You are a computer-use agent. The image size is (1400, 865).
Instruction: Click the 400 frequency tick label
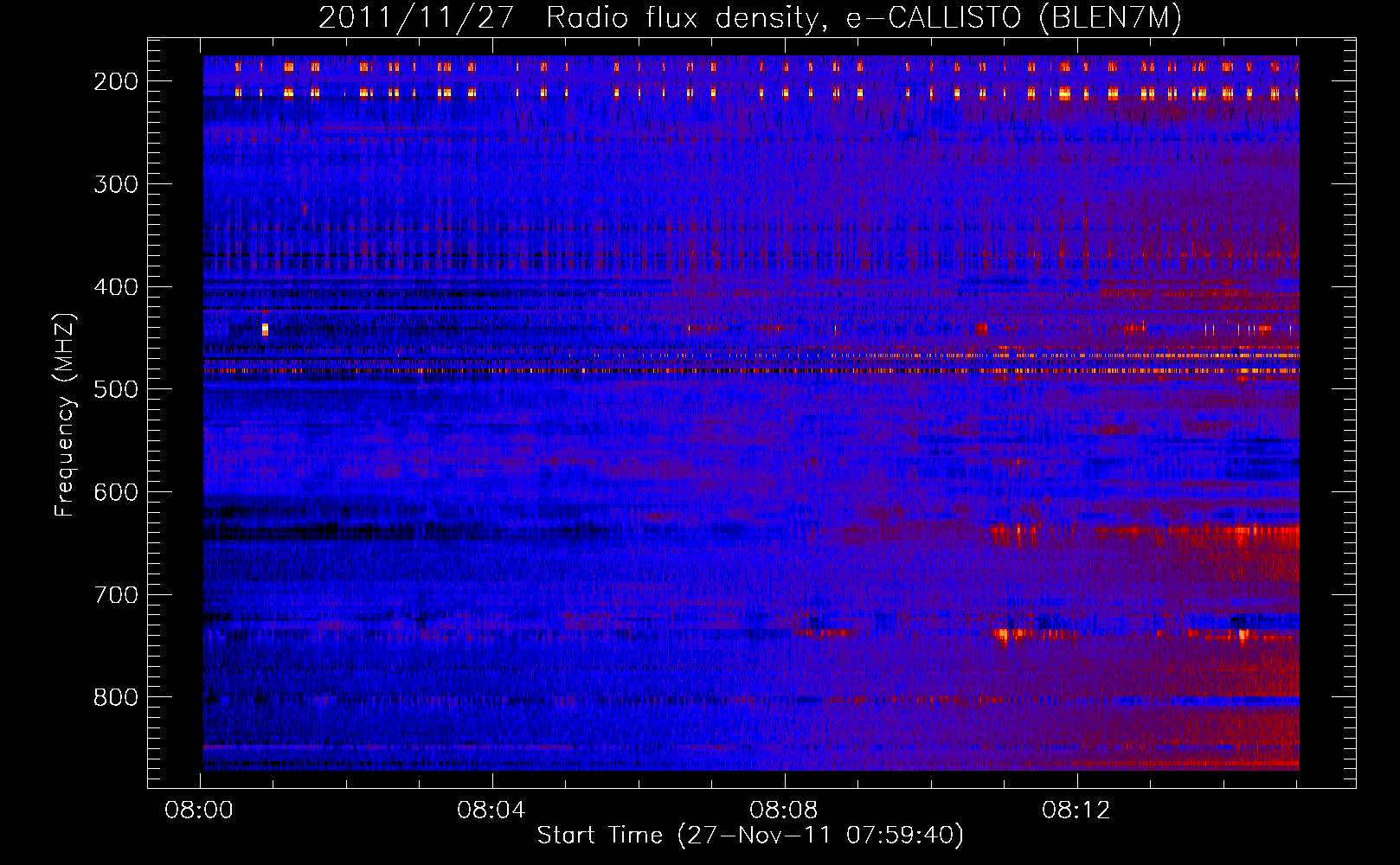[115, 287]
